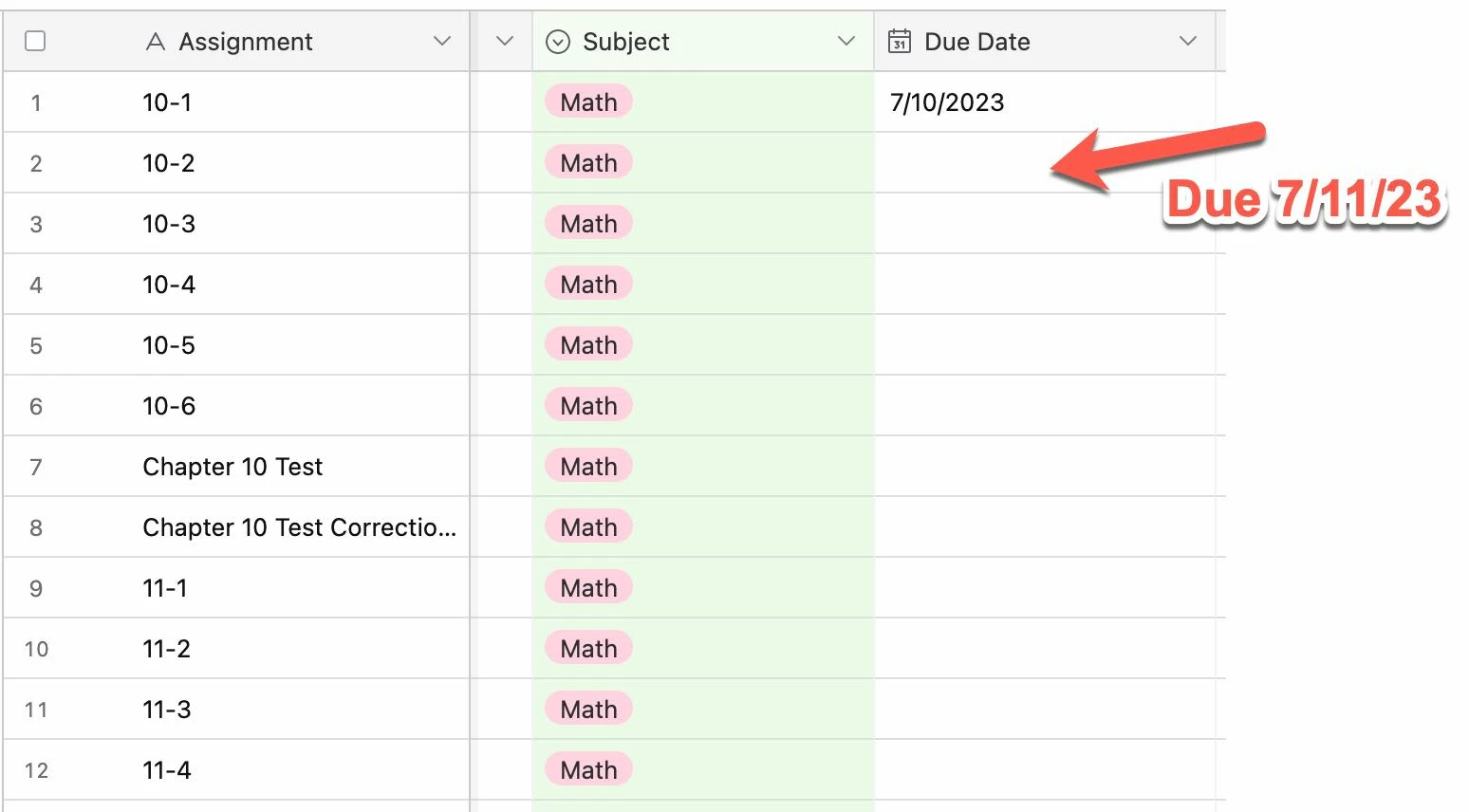The height and width of the screenshot is (812, 1469).
Task: Open the Due Date column dropdown arrow
Action: click(x=1187, y=41)
